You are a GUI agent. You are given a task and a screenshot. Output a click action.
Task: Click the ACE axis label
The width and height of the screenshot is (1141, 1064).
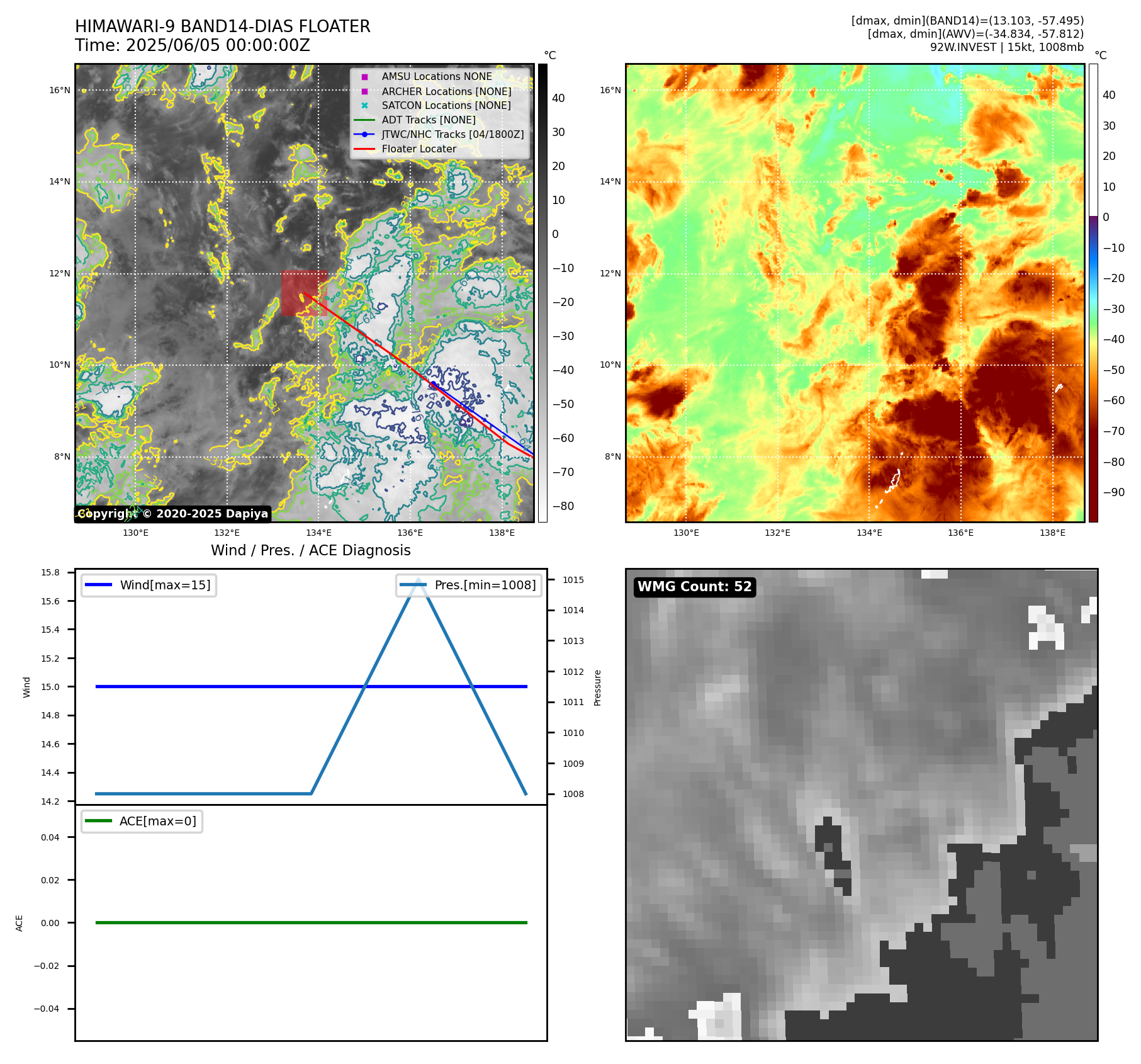20,923
